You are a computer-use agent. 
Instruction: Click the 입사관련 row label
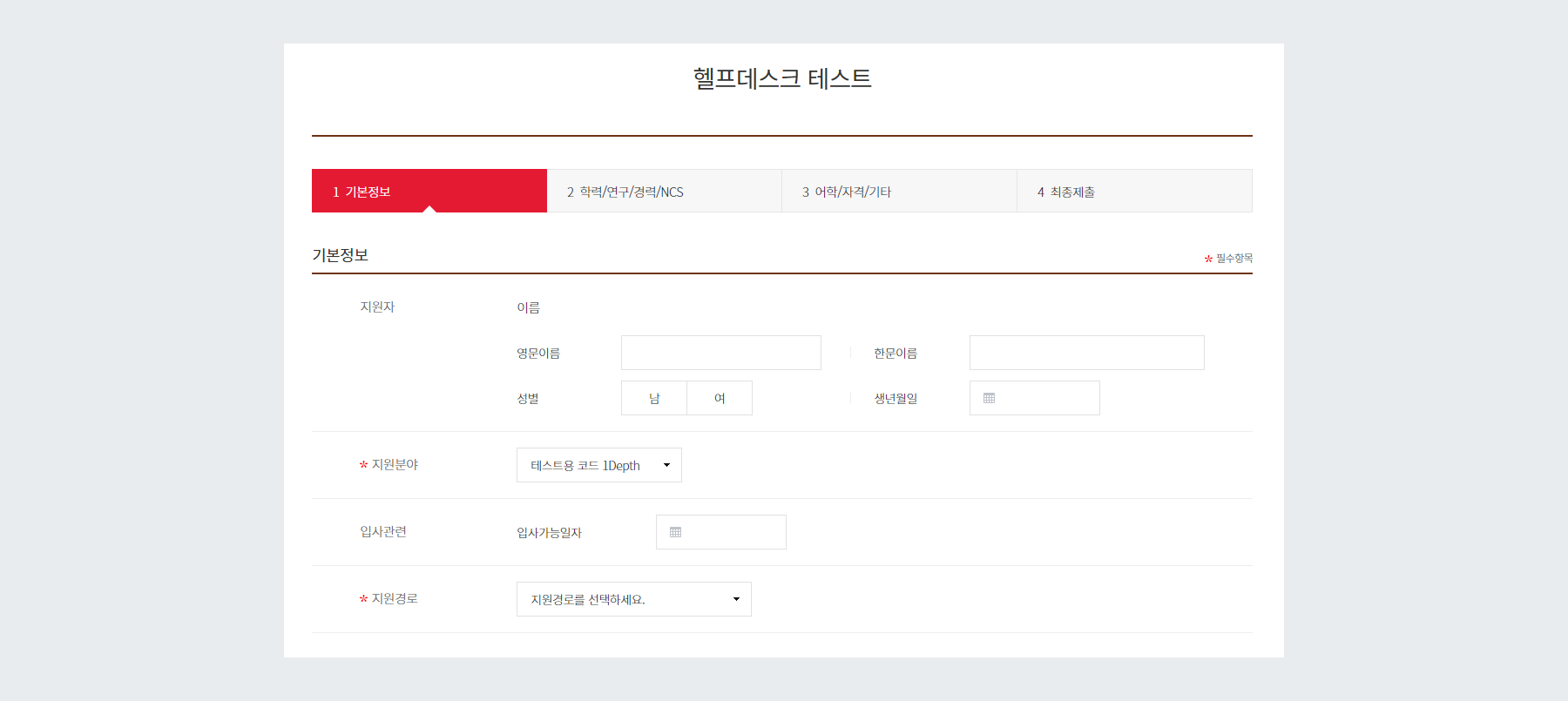tap(383, 532)
